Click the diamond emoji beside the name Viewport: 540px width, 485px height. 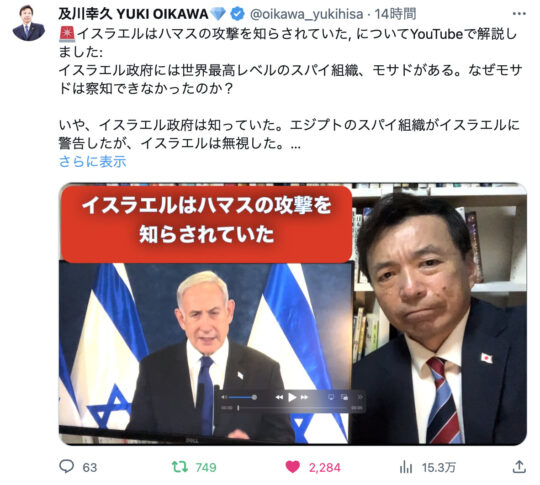point(218,14)
